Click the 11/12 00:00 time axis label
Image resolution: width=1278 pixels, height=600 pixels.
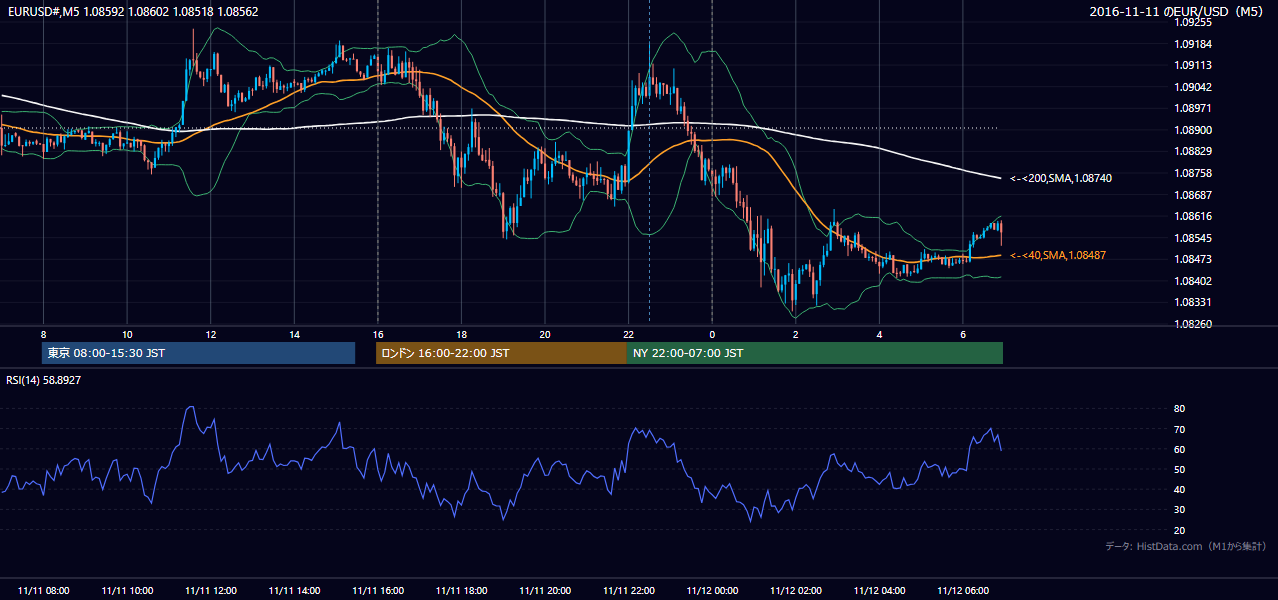(x=712, y=591)
